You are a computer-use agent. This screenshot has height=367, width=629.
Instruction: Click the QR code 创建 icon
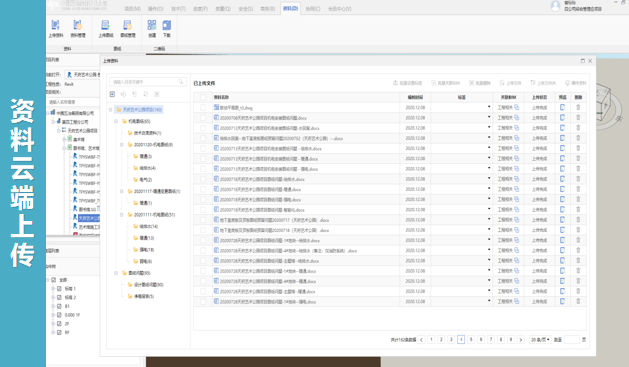click(x=152, y=28)
